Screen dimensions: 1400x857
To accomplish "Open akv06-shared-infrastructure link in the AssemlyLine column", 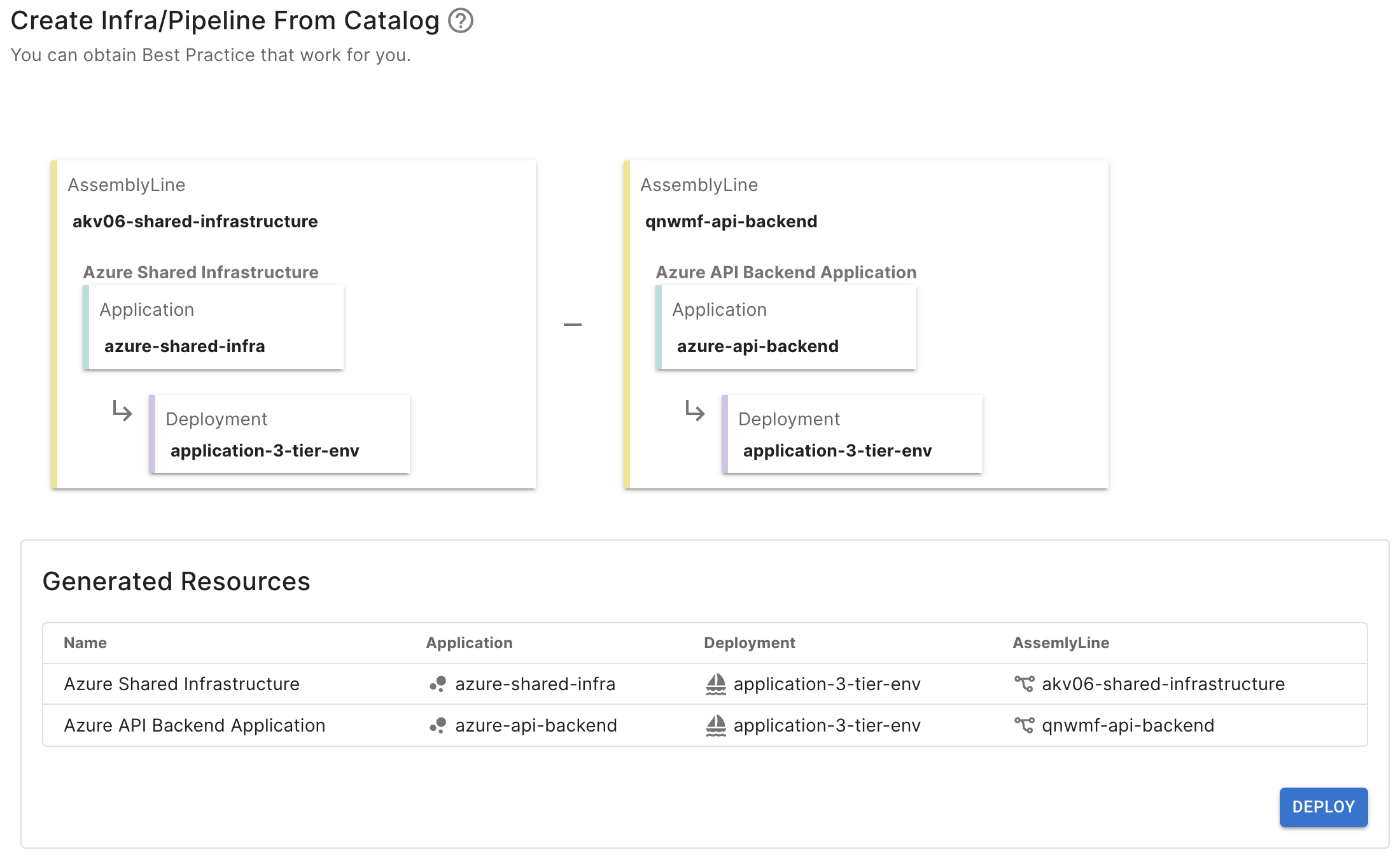I will pyautogui.click(x=1163, y=684).
